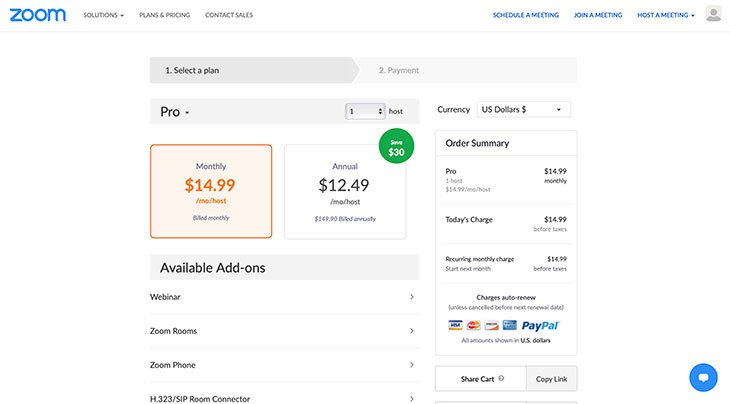The width and height of the screenshot is (730, 404).
Task: Go to Schedule a Meeting
Action: coord(526,15)
